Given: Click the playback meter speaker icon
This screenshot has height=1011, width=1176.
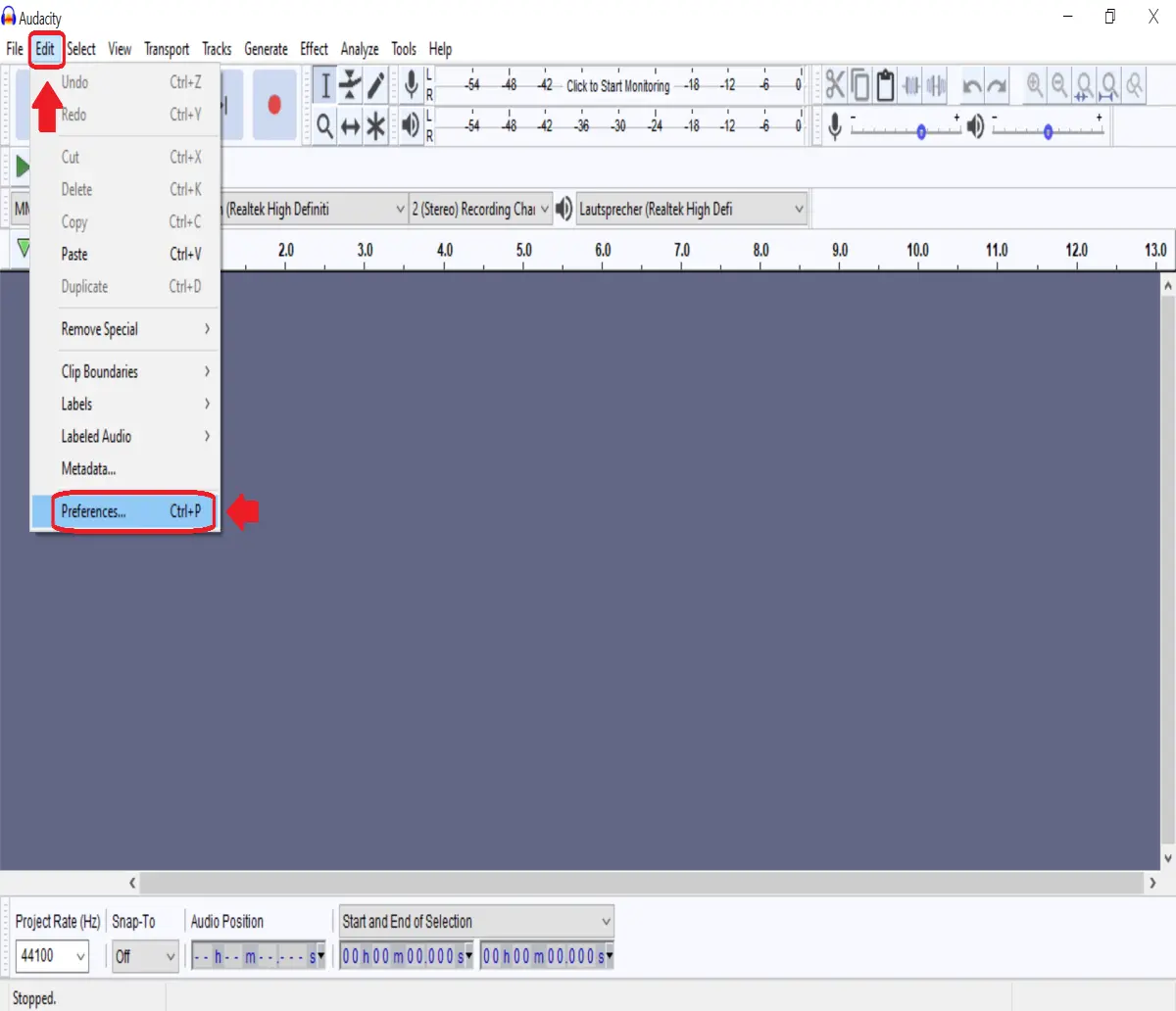Looking at the screenshot, I should click(412, 124).
